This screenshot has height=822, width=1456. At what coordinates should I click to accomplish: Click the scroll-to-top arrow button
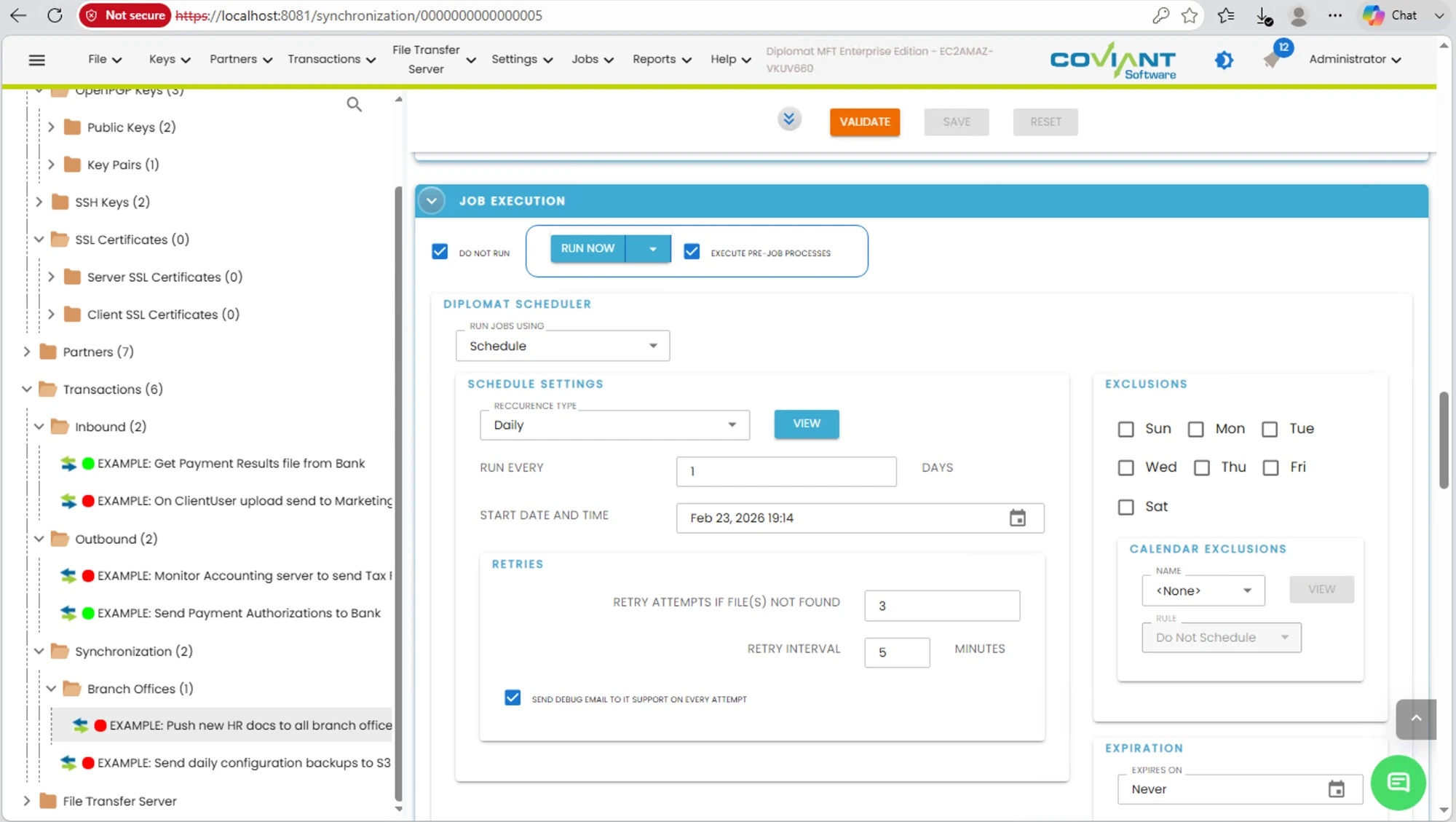(x=1416, y=719)
